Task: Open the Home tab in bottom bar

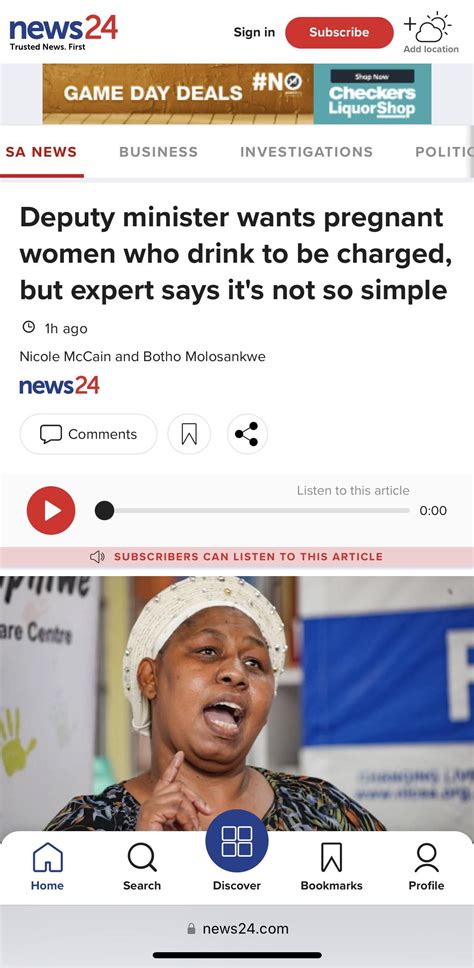Action: pos(48,867)
